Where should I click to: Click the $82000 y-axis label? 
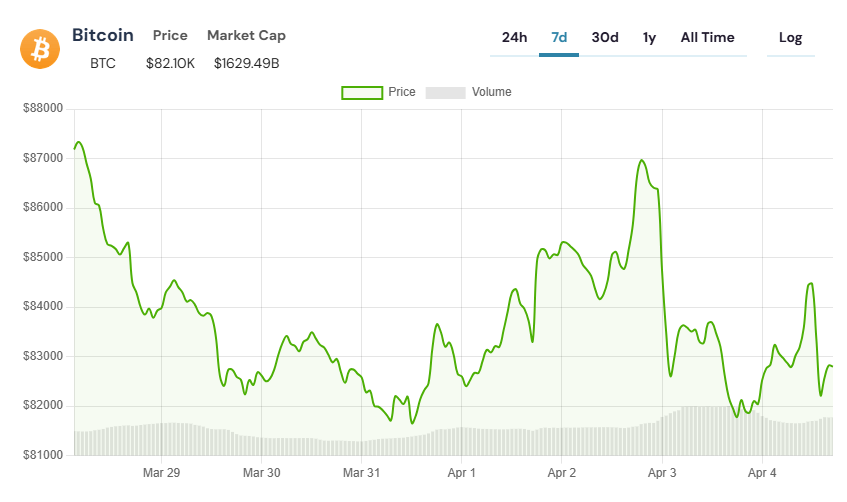[43, 405]
